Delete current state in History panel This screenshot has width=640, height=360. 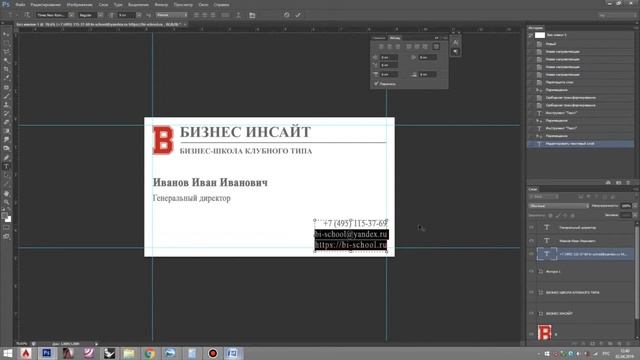(628, 182)
